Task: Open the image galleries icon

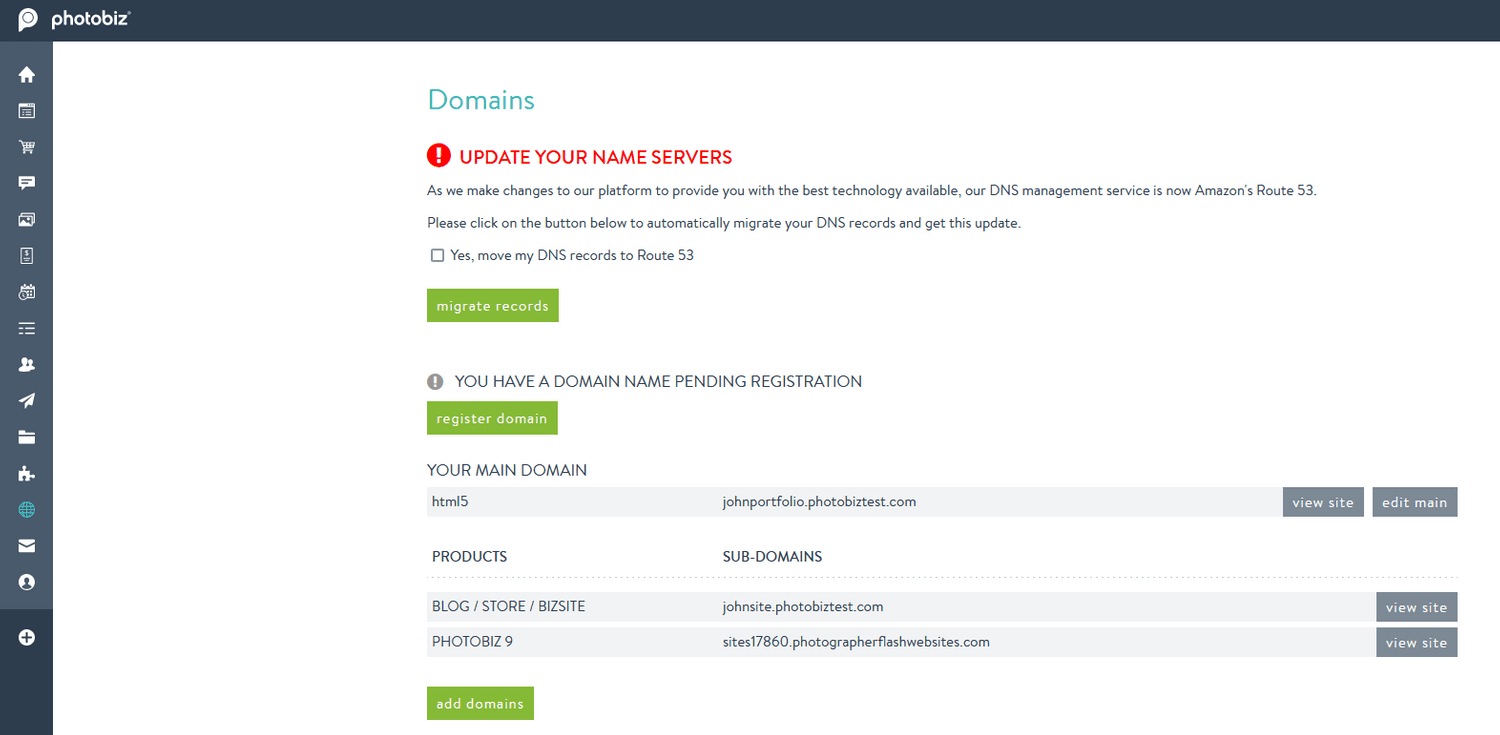Action: click(27, 219)
